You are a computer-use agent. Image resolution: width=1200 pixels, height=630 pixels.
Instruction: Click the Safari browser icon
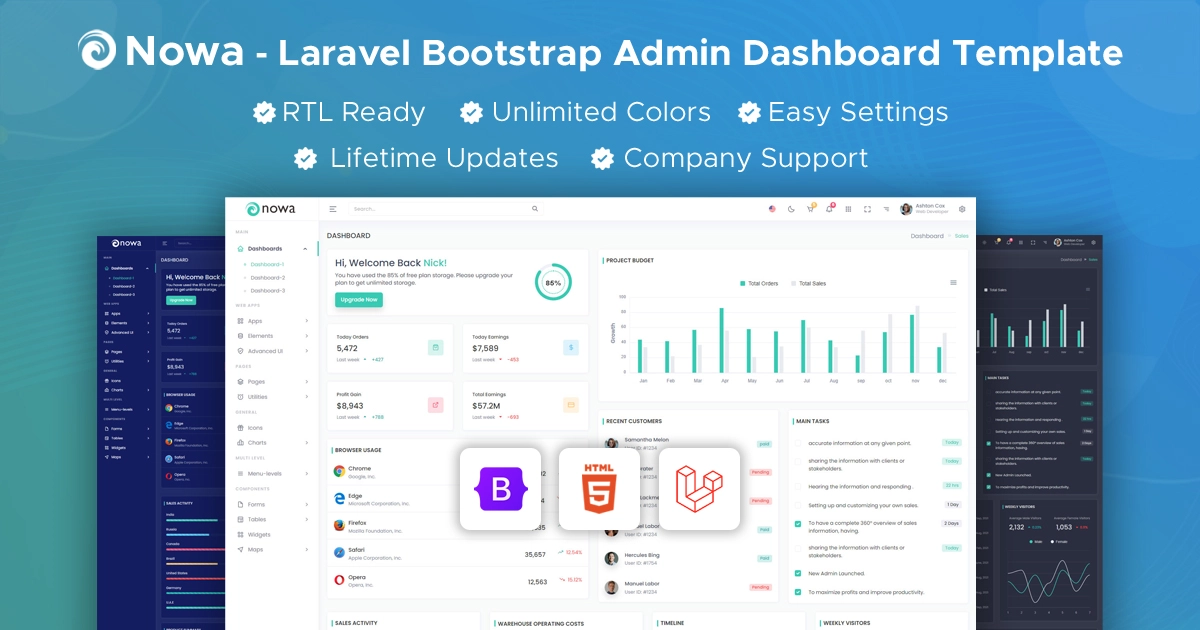point(340,552)
